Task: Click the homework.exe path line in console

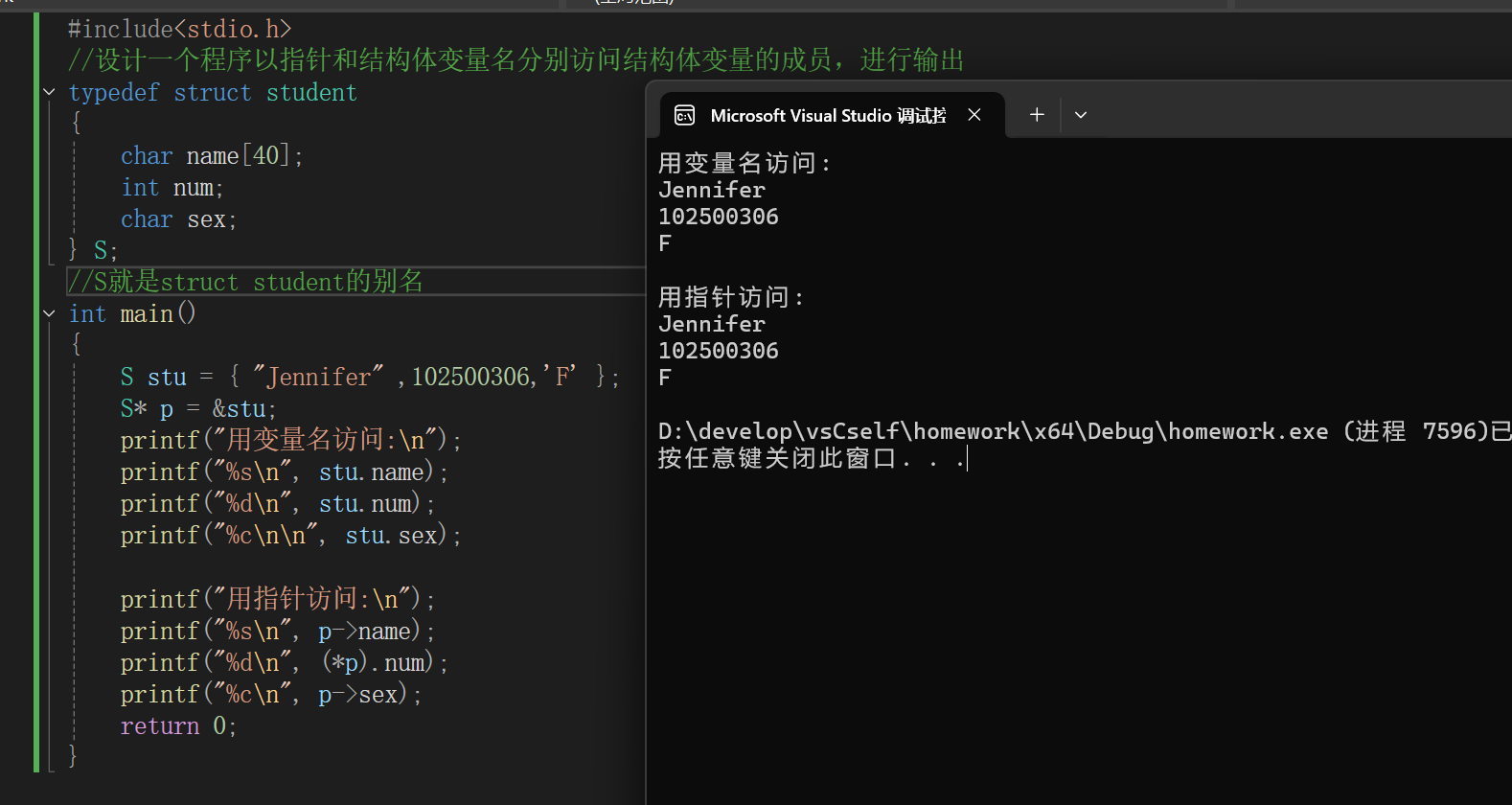Action: tap(1085, 431)
